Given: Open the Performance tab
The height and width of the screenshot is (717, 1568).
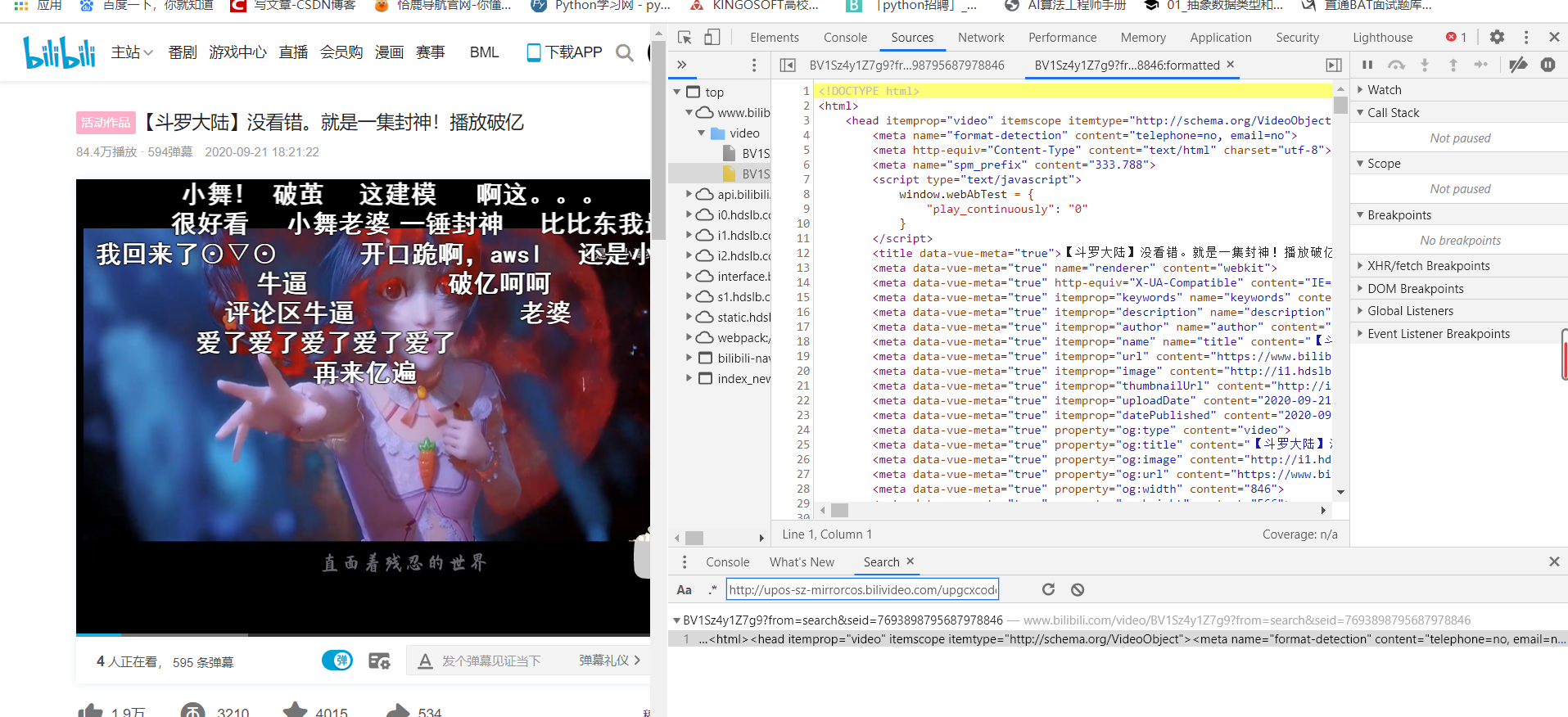Looking at the screenshot, I should point(1062,38).
